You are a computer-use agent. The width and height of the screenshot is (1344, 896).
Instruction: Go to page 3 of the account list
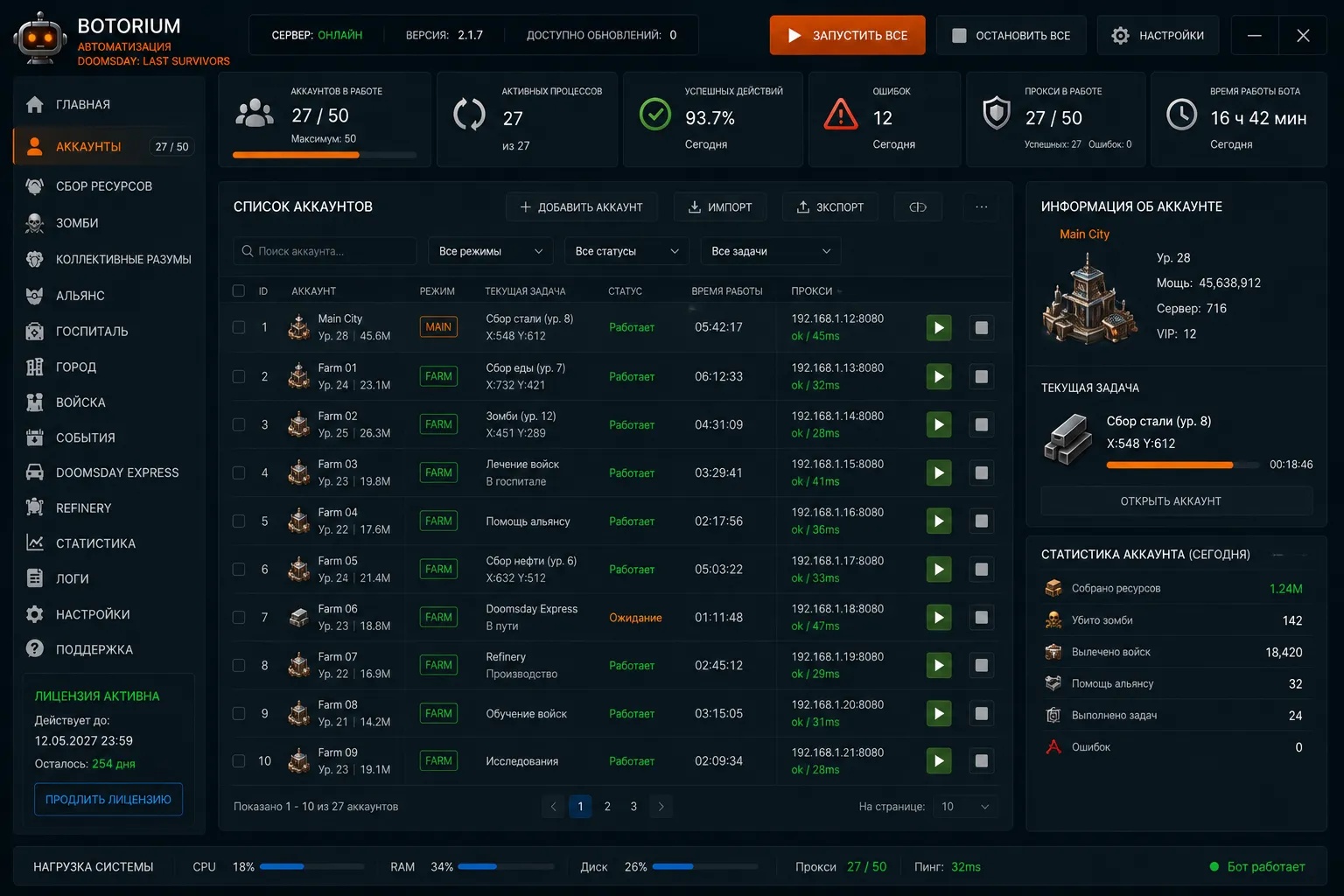[x=633, y=807]
